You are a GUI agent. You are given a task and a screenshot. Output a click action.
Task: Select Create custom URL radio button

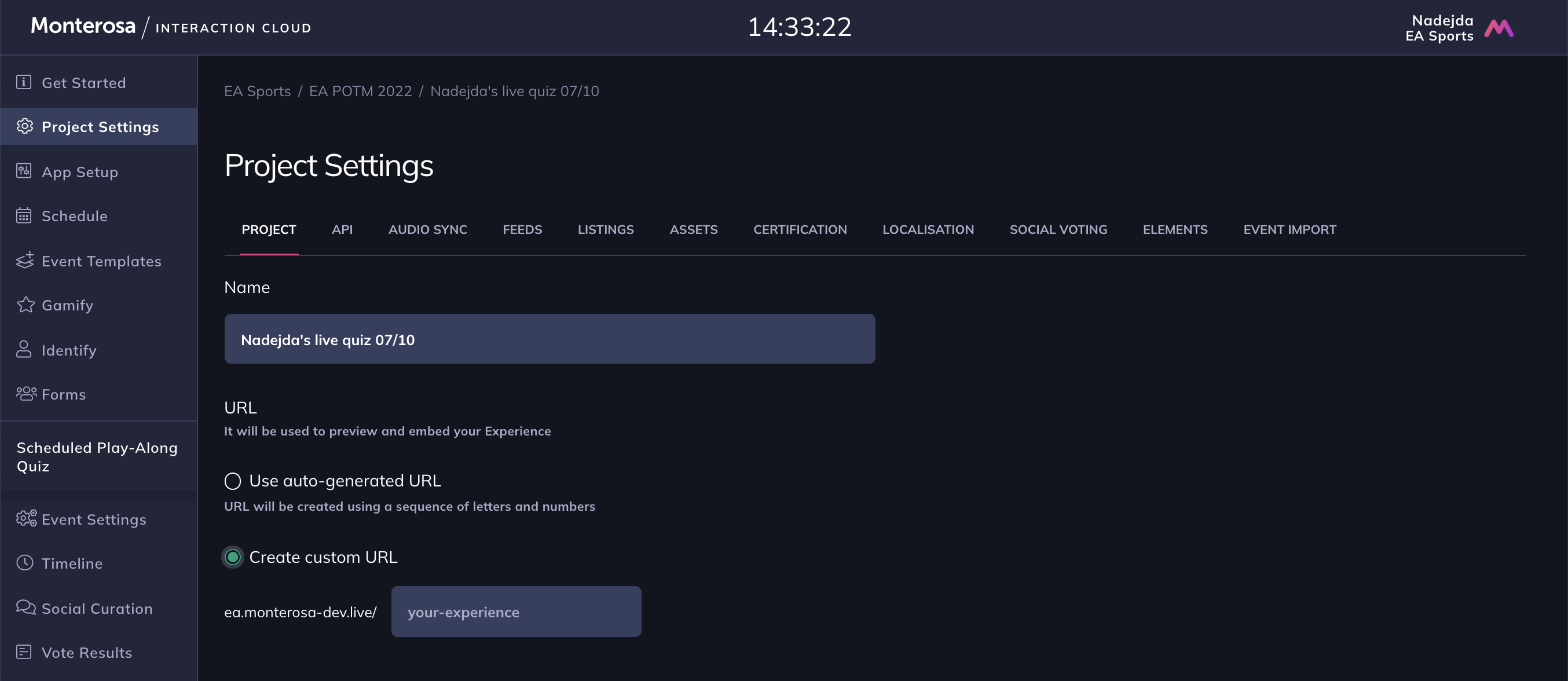coord(233,558)
